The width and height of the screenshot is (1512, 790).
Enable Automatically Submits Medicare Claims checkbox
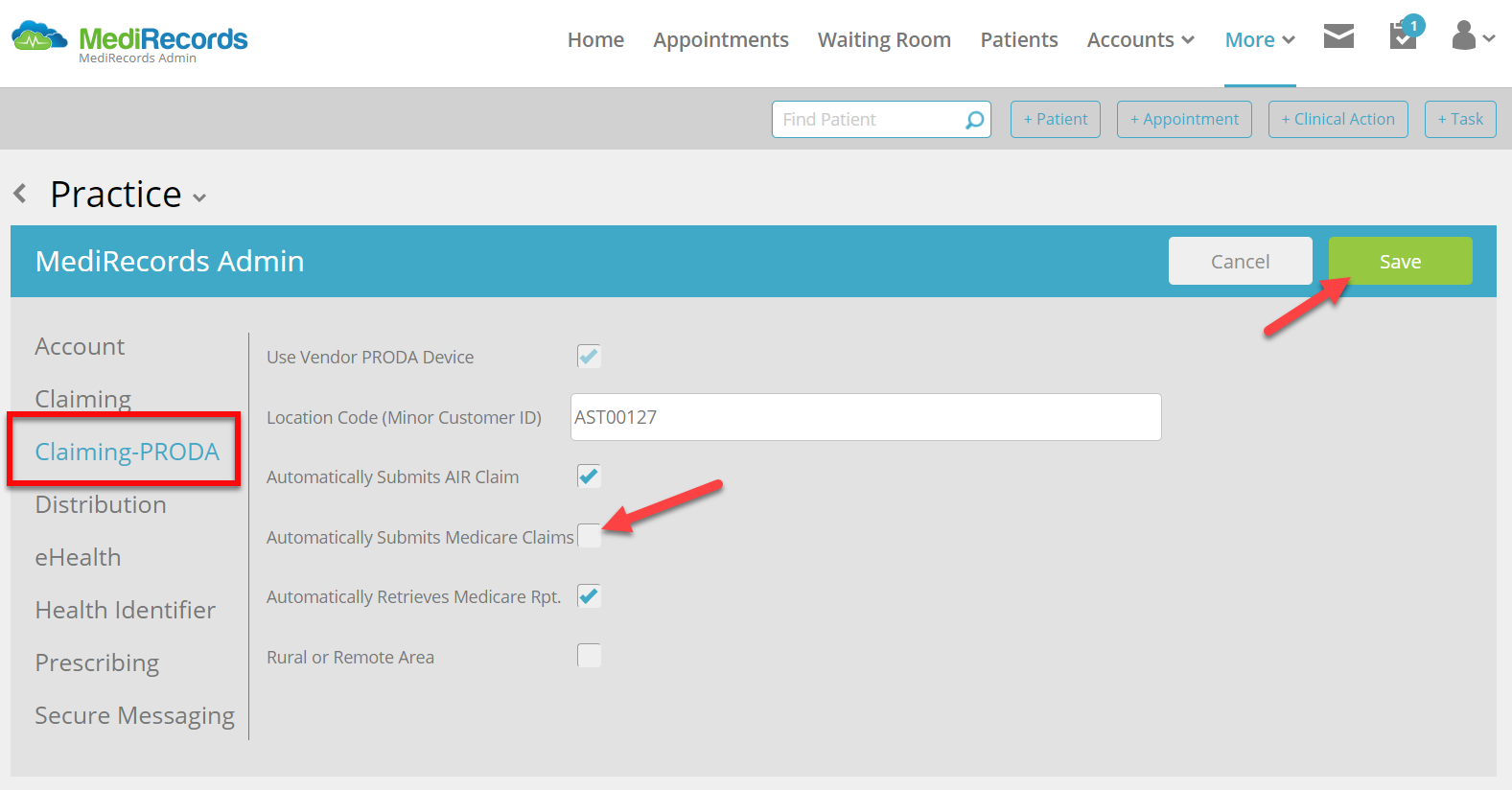589,537
